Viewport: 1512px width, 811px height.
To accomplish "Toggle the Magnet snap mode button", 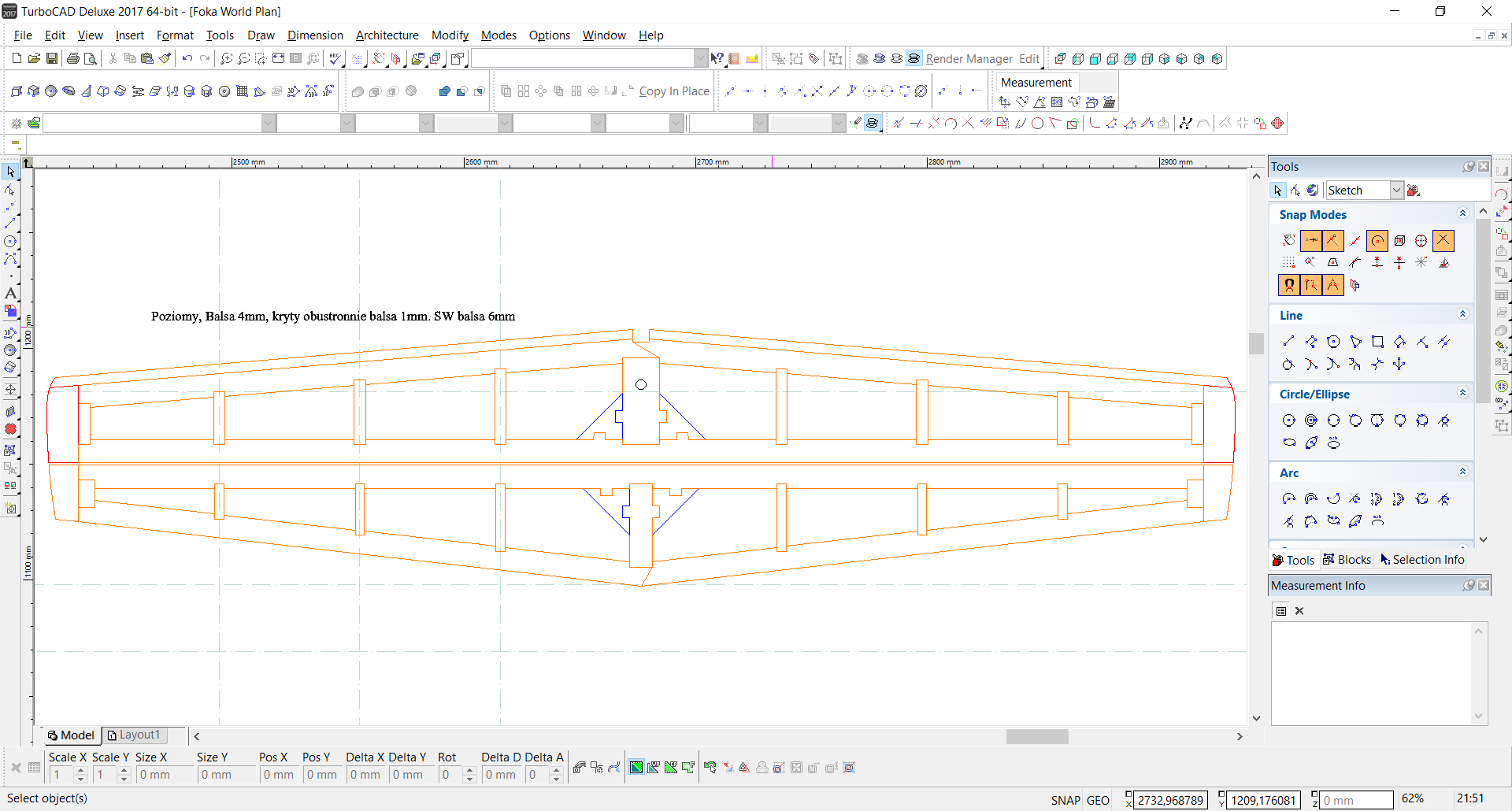I will pyautogui.click(x=1288, y=285).
